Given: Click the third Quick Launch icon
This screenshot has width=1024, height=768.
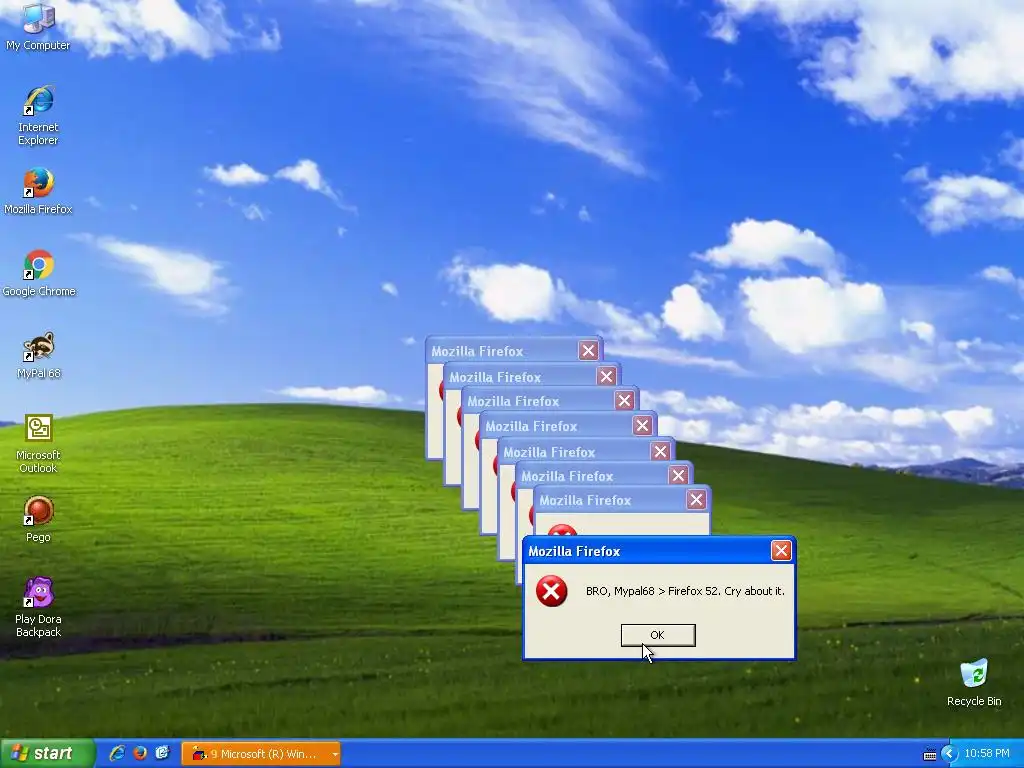Looking at the screenshot, I should 162,753.
